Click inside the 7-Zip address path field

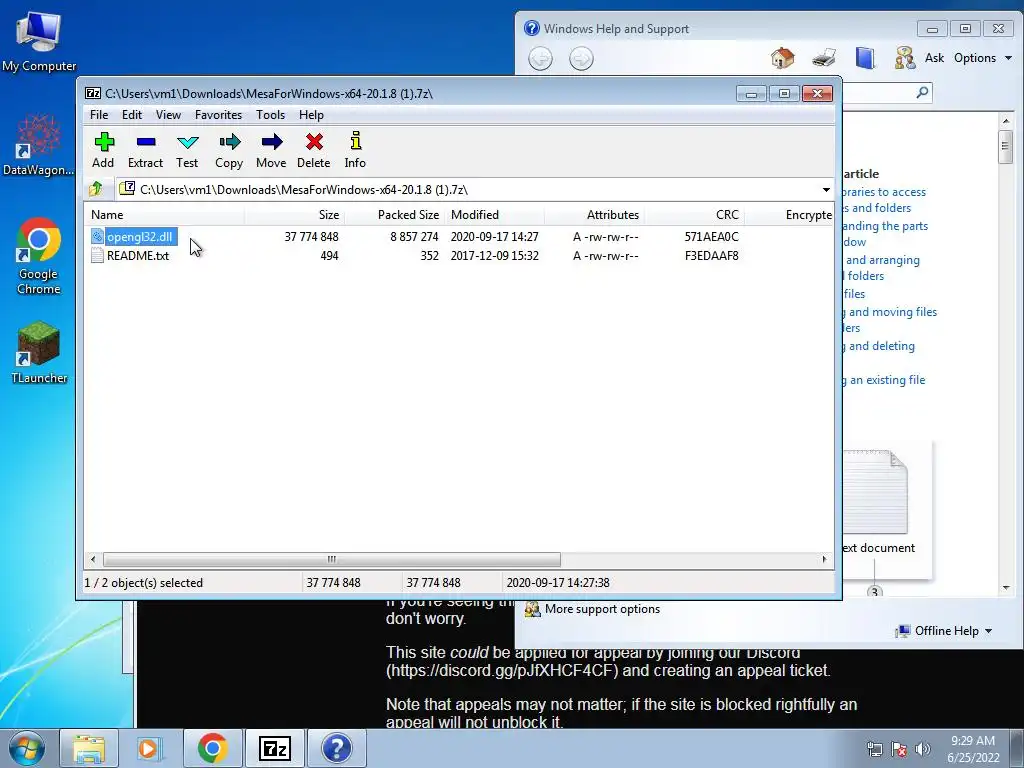[x=468, y=190]
